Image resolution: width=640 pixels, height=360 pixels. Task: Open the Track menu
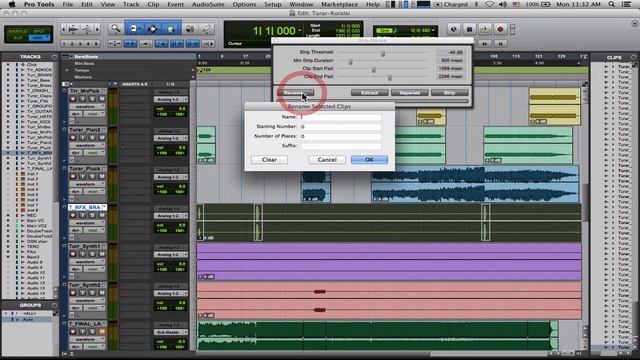131,4
